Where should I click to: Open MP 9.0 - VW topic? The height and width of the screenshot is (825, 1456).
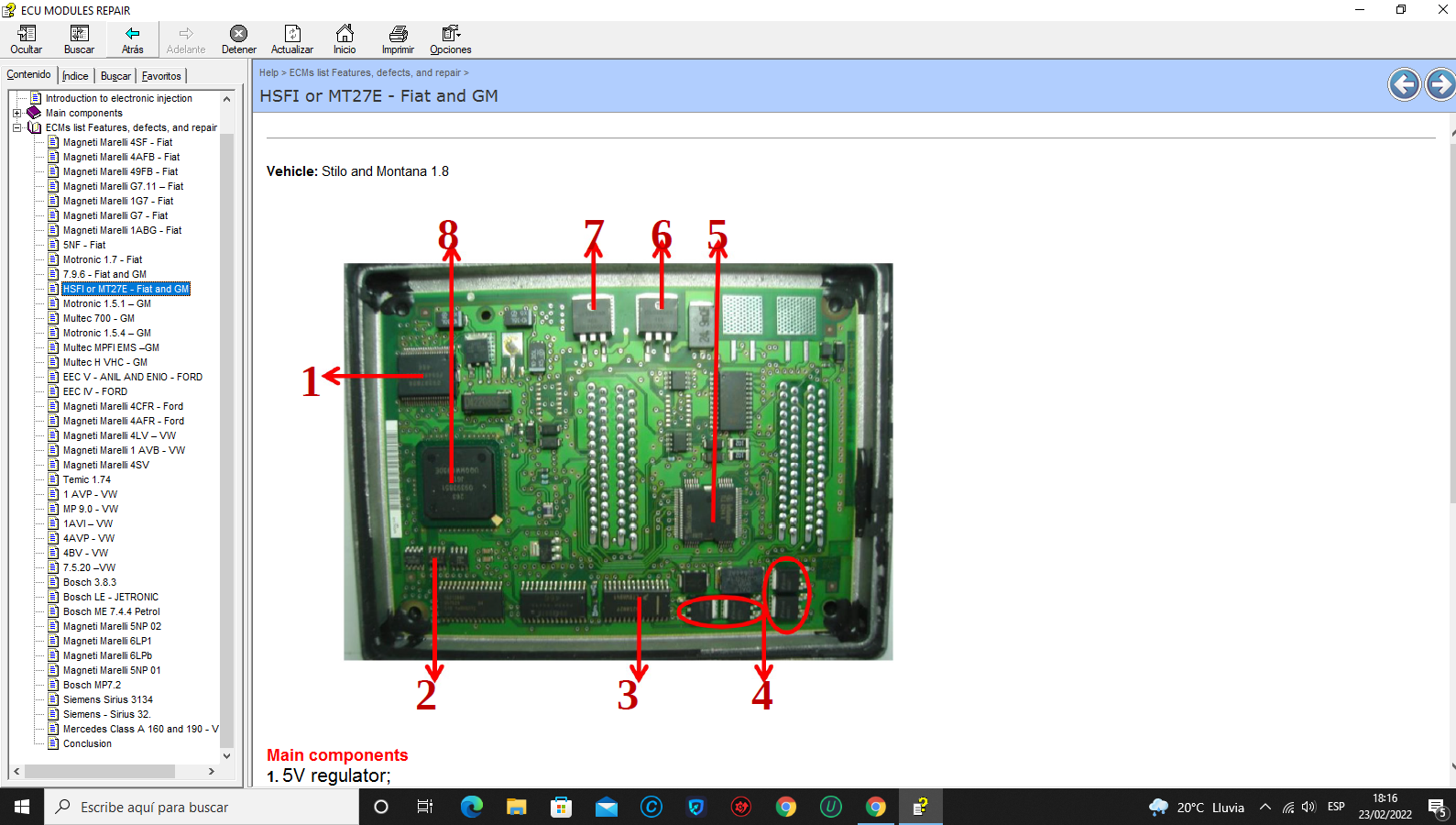pos(91,509)
